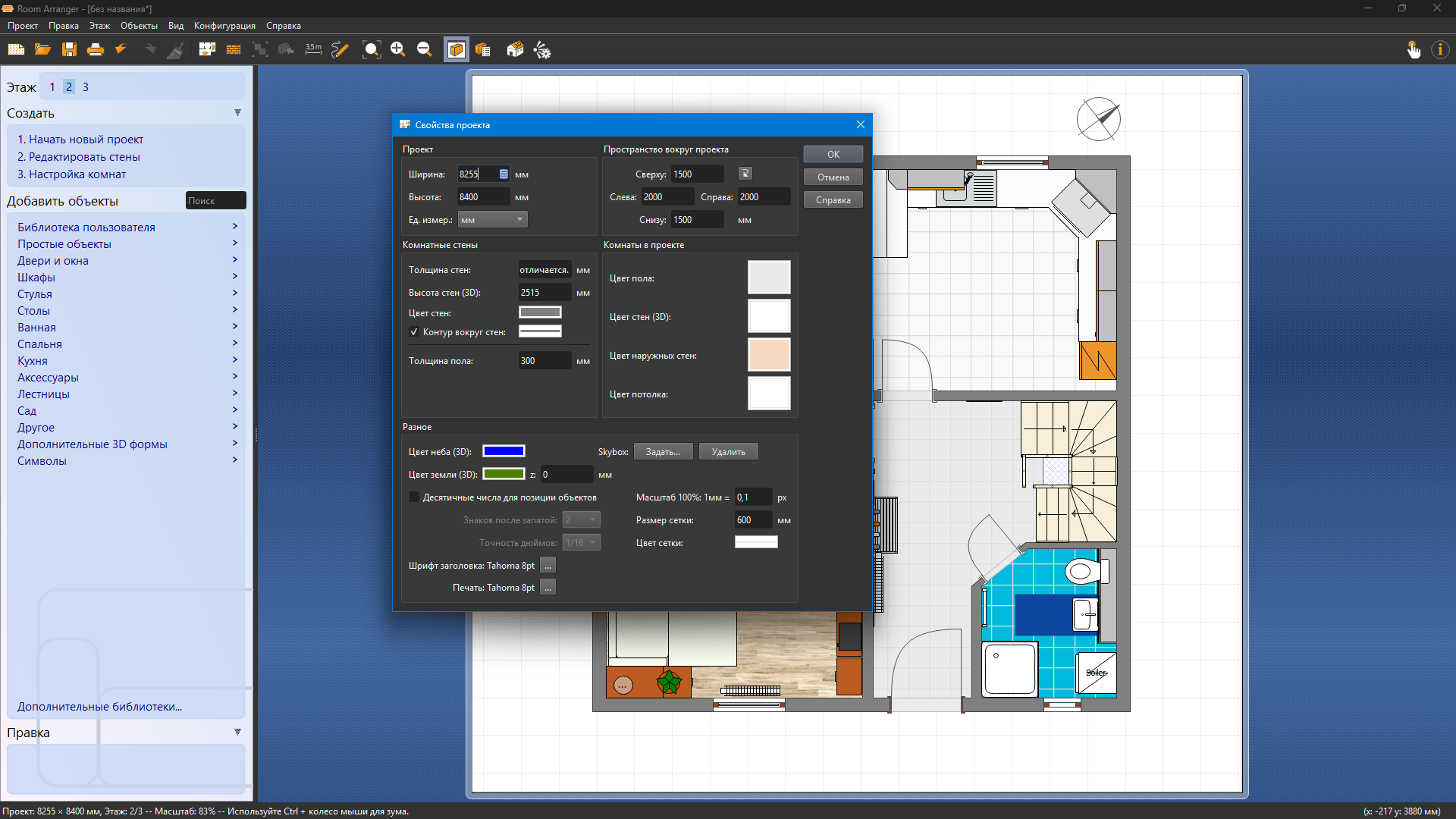Open the Конфигурация menu
This screenshot has width=1456, height=819.
[224, 26]
